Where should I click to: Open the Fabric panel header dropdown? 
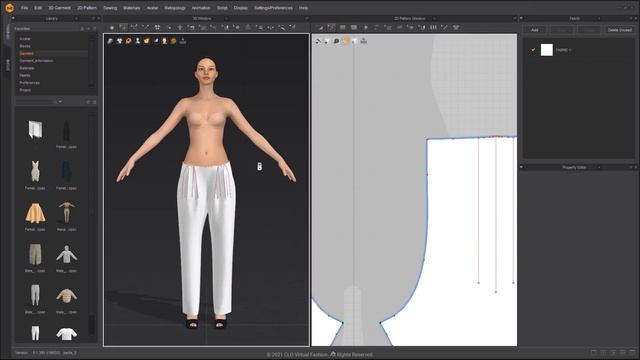click(599, 18)
